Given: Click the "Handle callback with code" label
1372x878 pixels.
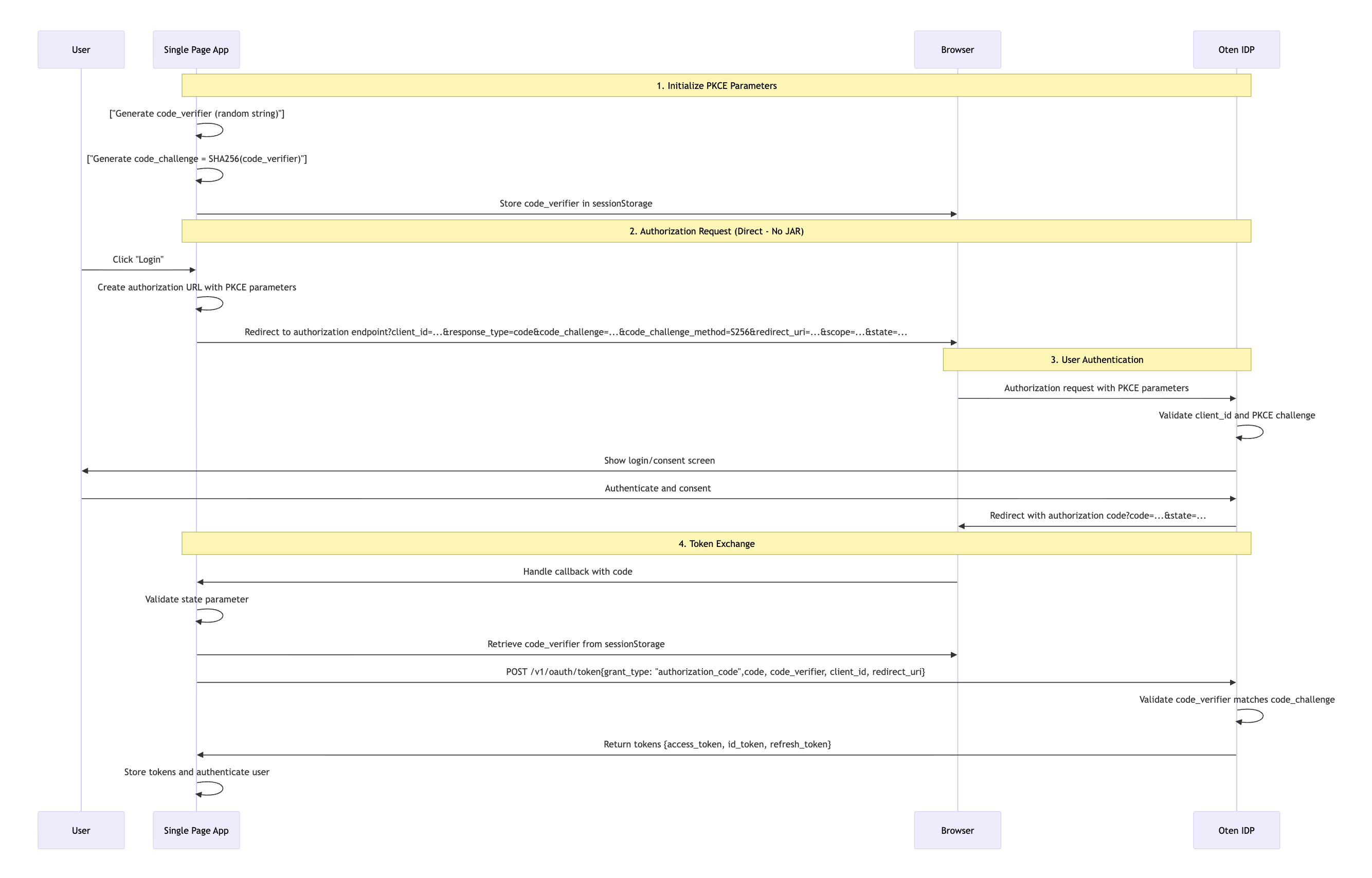Looking at the screenshot, I should (x=577, y=571).
